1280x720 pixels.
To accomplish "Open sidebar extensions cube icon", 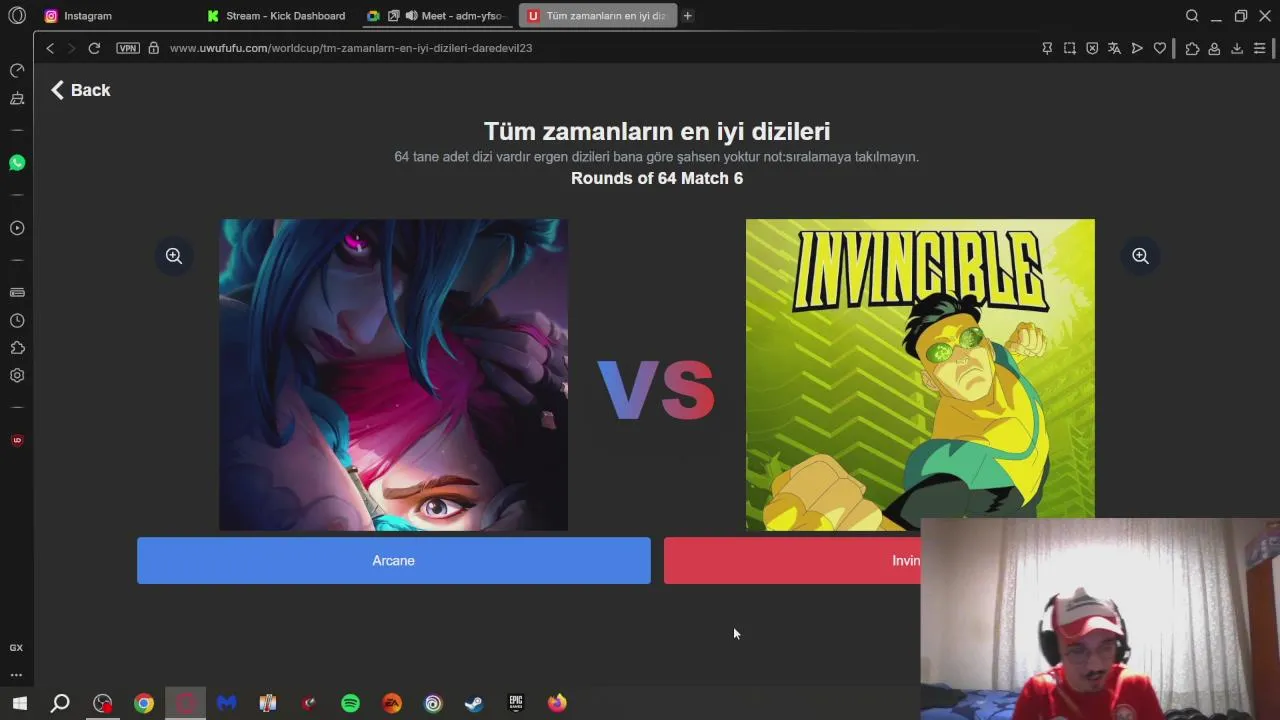I will (17, 348).
